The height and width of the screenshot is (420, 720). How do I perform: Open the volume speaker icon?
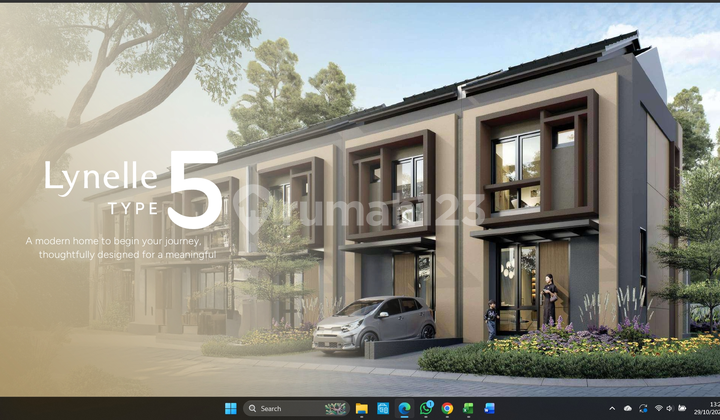(x=669, y=408)
